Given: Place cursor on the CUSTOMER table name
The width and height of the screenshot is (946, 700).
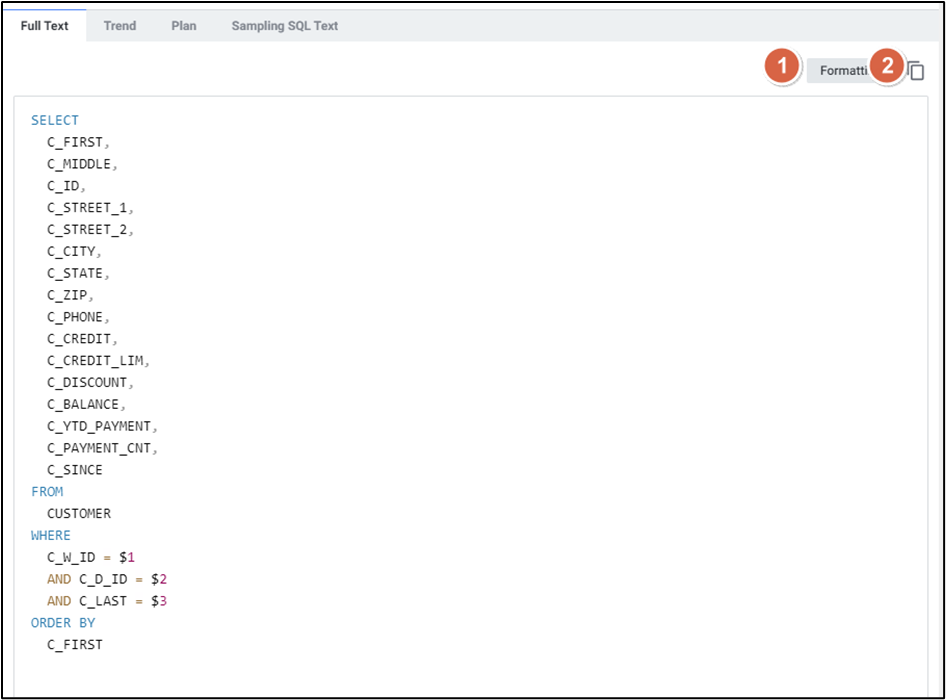Looking at the screenshot, I should point(79,514).
